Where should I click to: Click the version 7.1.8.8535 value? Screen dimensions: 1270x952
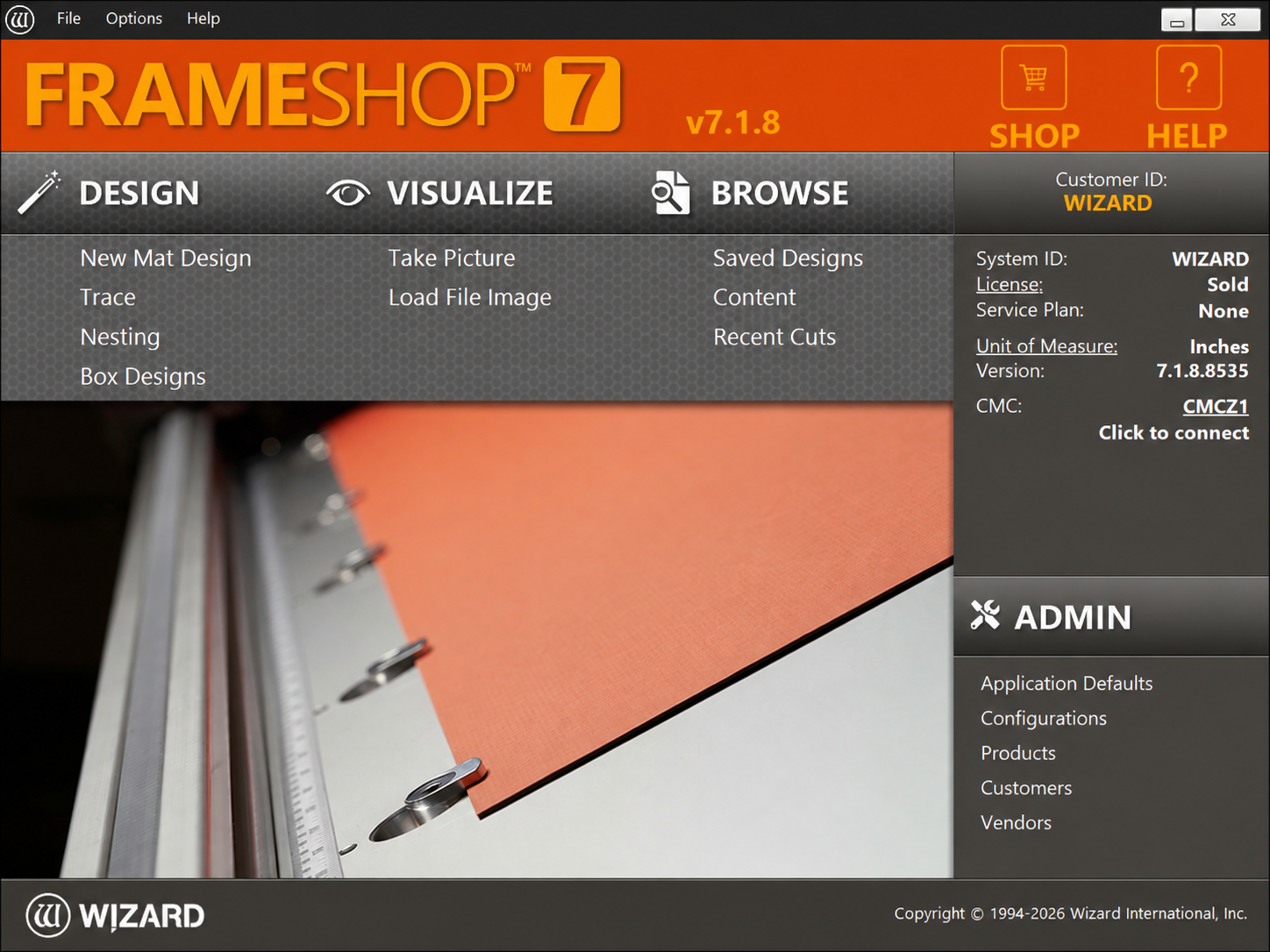click(1202, 371)
